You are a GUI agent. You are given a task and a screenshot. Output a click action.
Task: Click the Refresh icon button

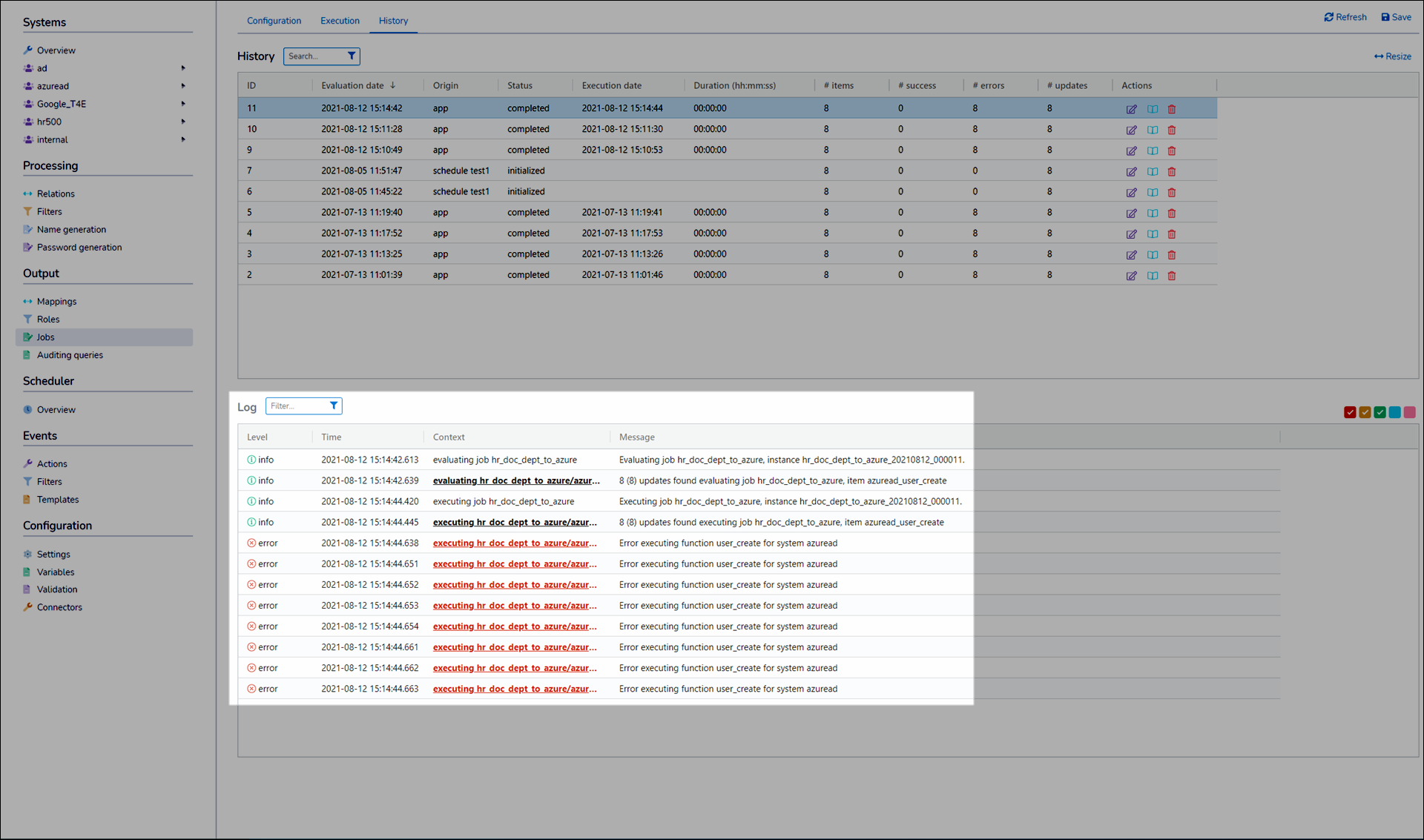[x=1328, y=17]
